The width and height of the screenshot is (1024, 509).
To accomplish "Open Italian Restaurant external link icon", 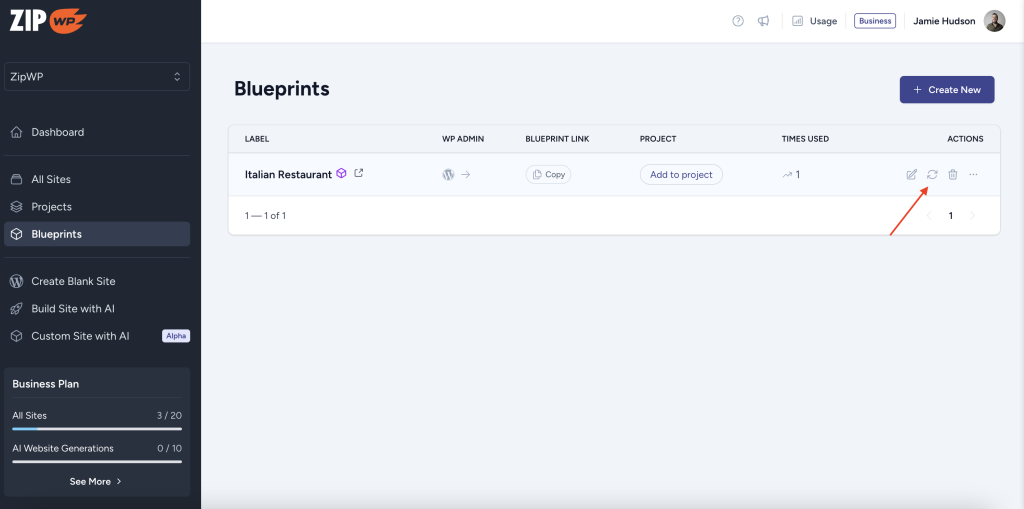I will coord(359,173).
